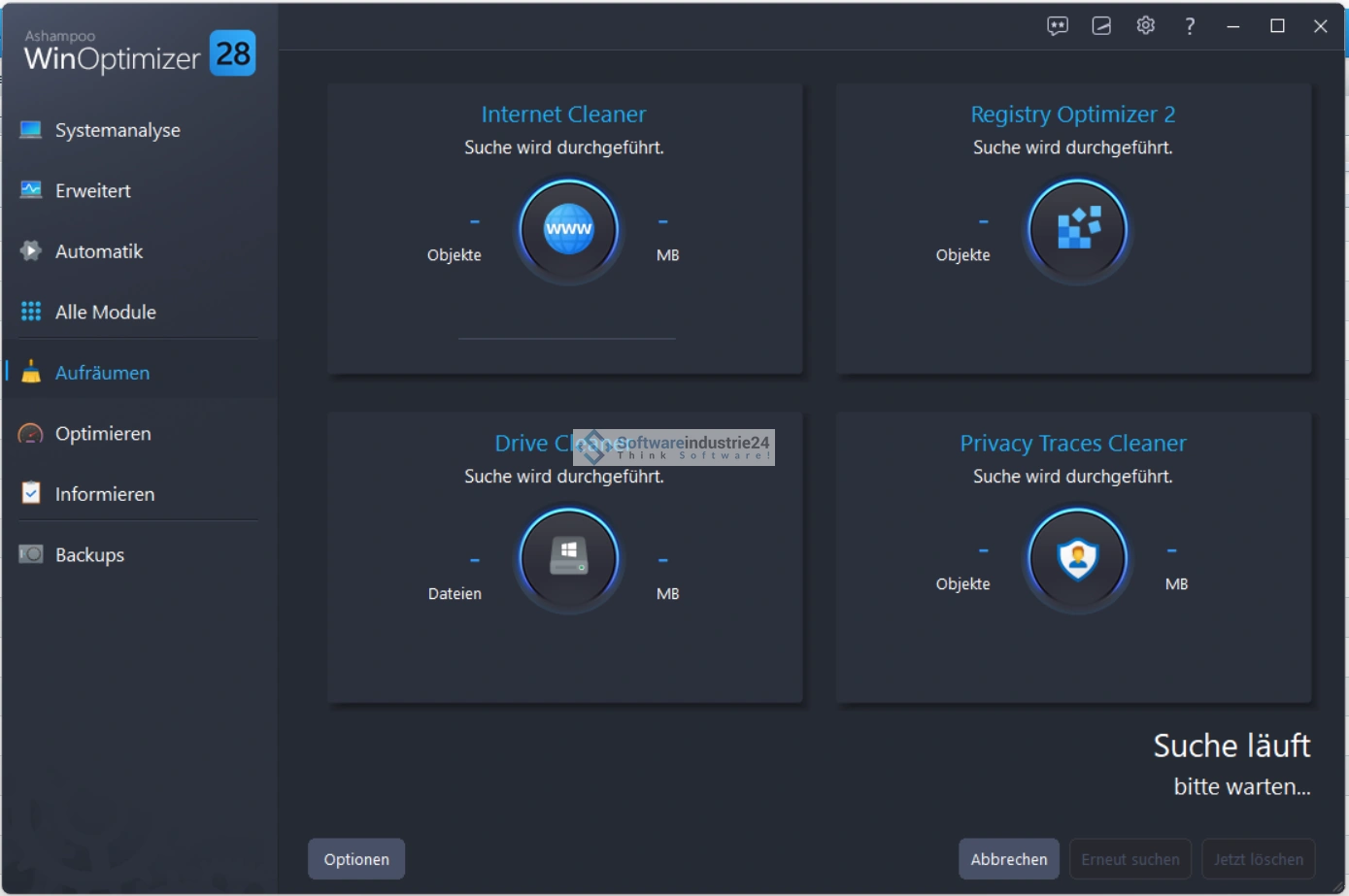Click the WinOptimizer 28 logo
The height and width of the screenshot is (896, 1349).
click(139, 53)
